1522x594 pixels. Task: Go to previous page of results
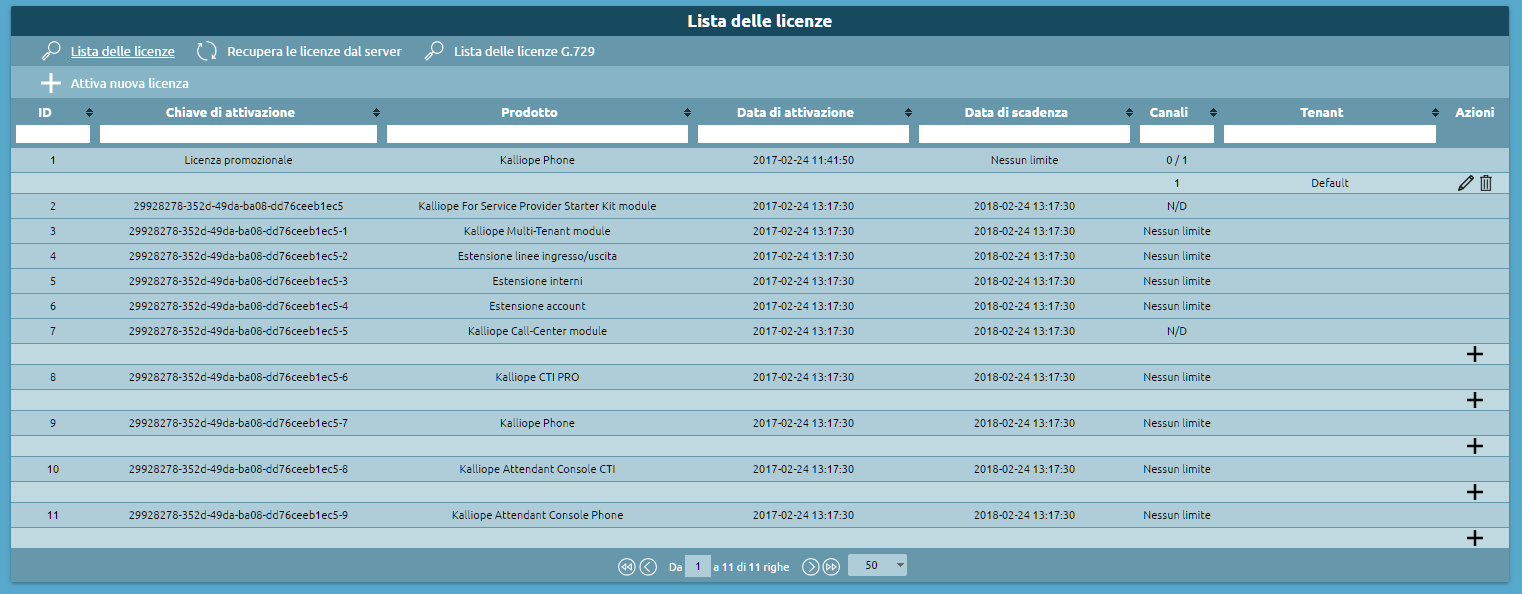pyautogui.click(x=648, y=567)
